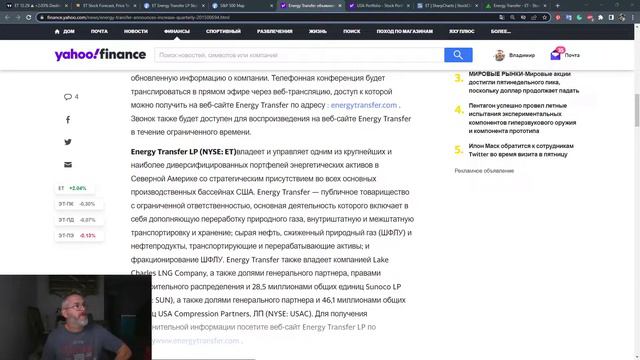This screenshot has height=360, width=640.
Task: Click the translate page icon in the address bar
Action: coord(502,18)
